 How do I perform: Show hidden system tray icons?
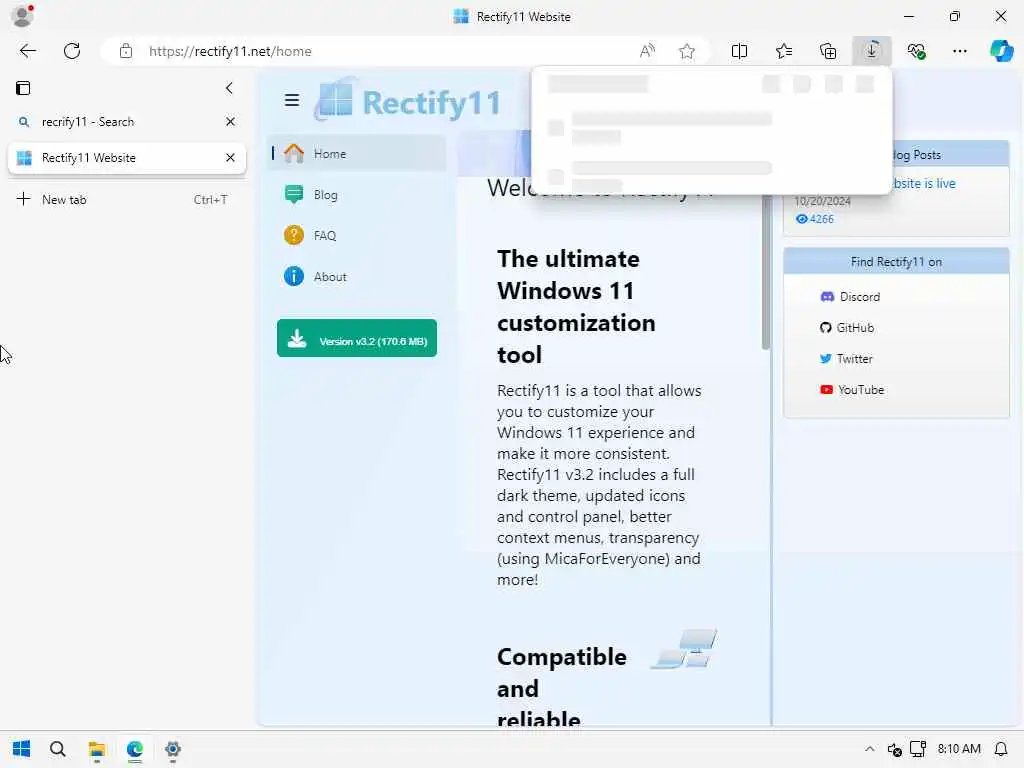click(869, 749)
